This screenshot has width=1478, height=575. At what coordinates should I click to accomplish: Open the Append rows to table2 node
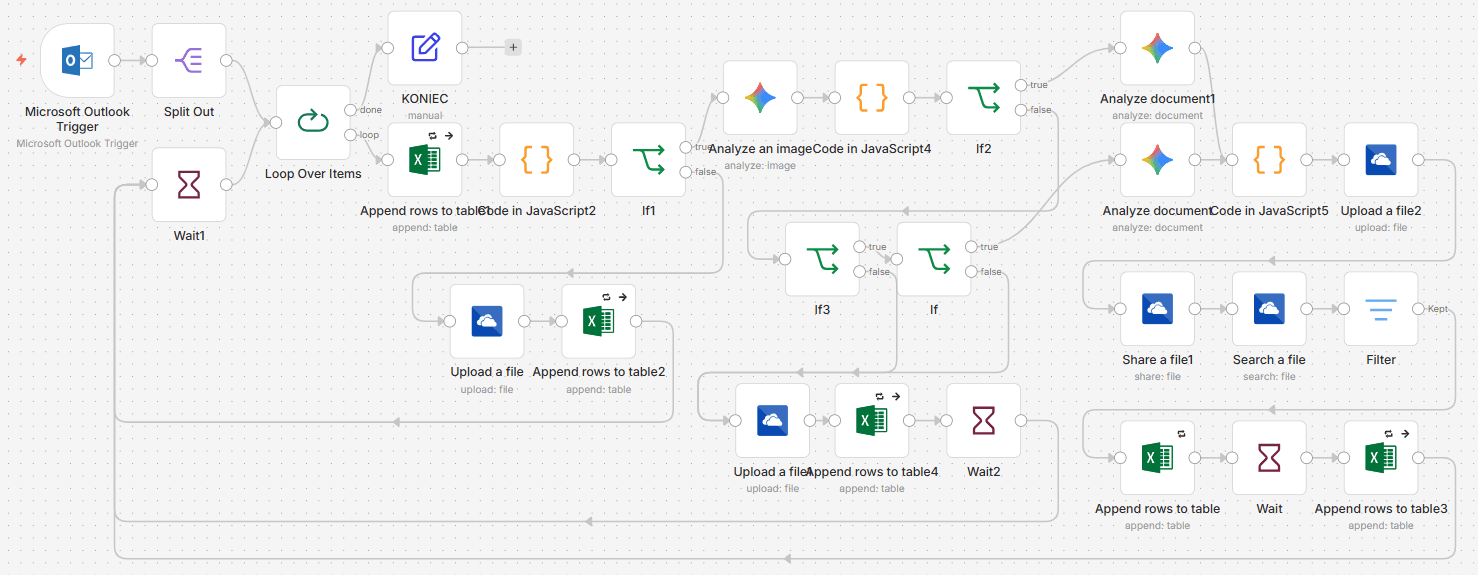[599, 321]
